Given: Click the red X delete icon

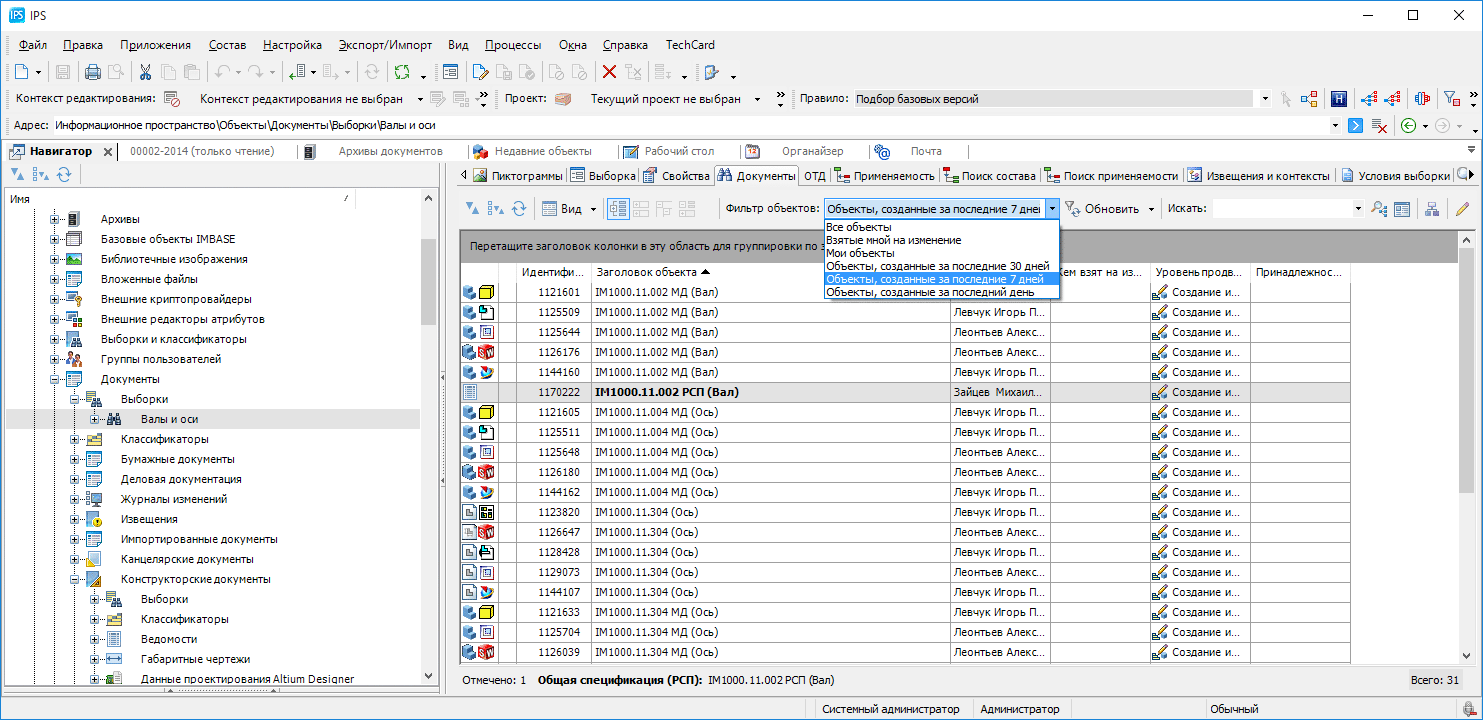Looking at the screenshot, I should tap(608, 72).
